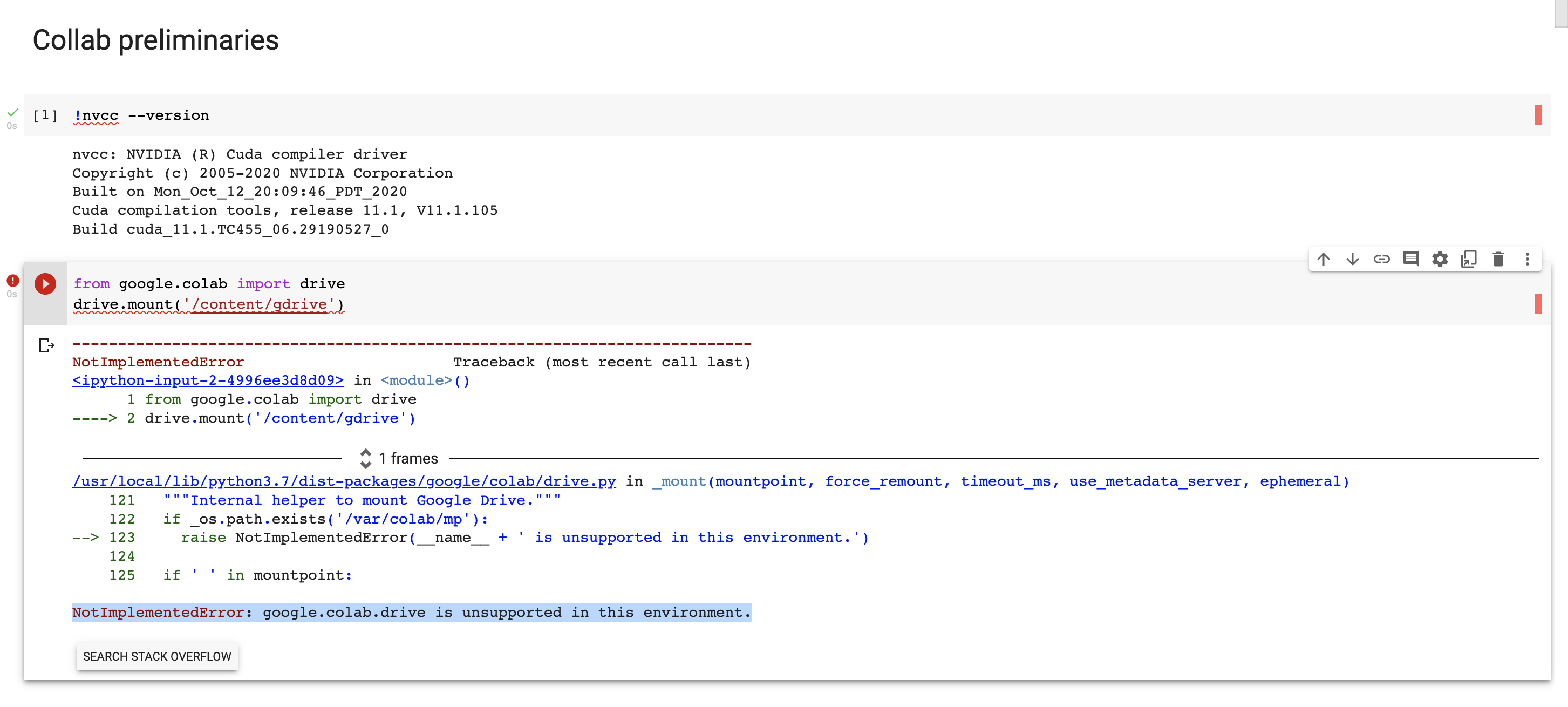Image resolution: width=1568 pixels, height=707 pixels.
Task: Expand the hidden traceback frames
Action: coord(366,458)
